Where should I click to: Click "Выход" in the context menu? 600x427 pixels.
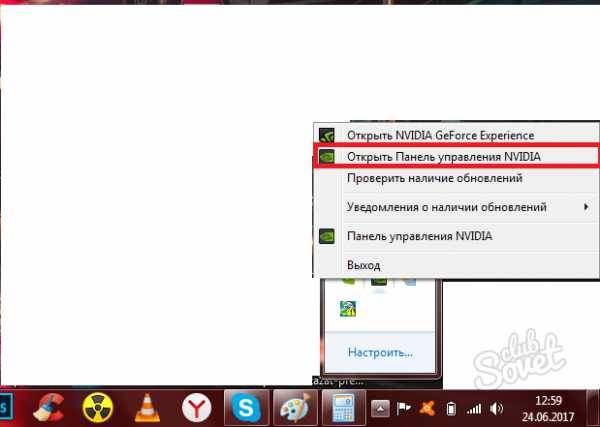(363, 265)
